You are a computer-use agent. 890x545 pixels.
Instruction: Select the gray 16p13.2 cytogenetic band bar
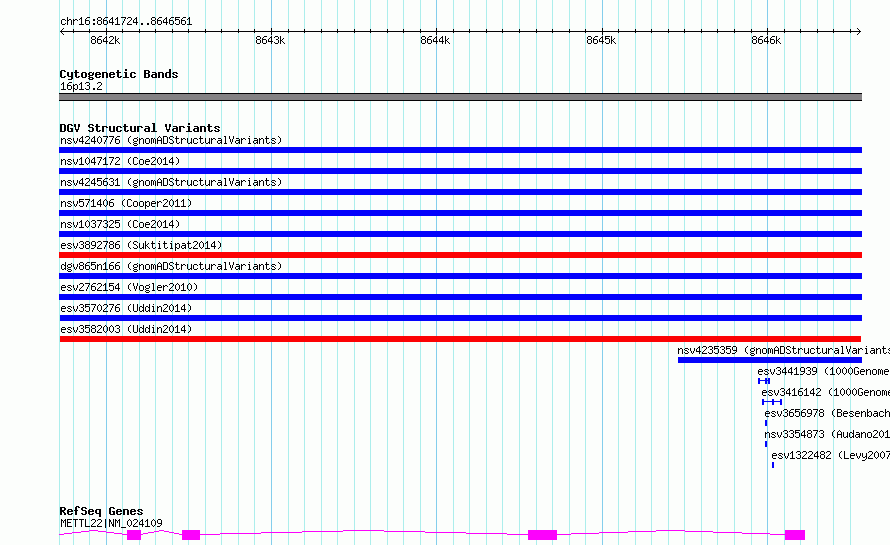point(460,97)
